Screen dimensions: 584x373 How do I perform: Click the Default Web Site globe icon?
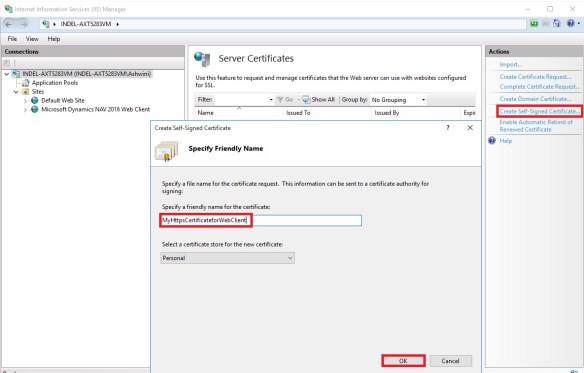(35, 100)
